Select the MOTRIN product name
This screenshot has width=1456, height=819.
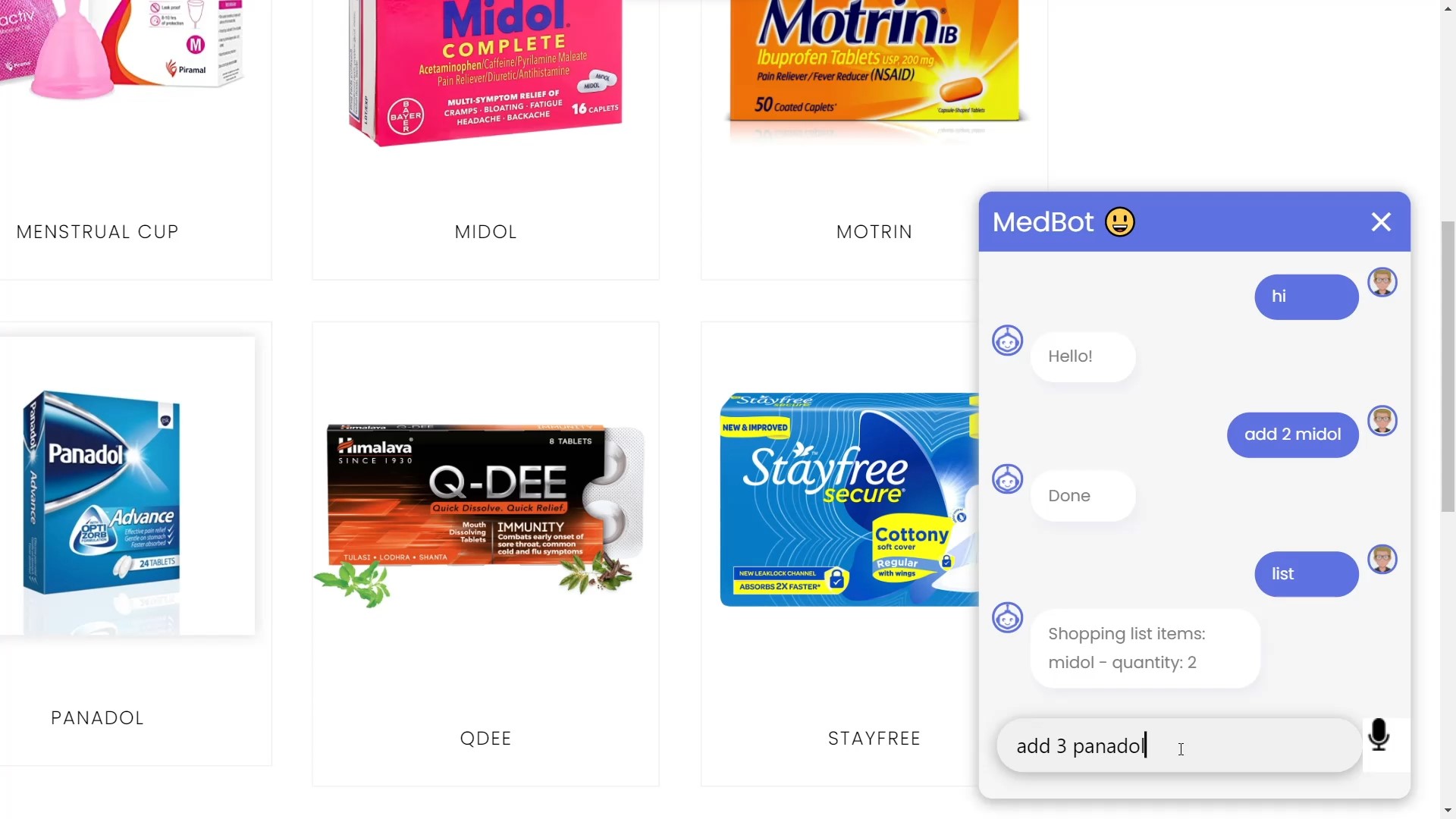(x=874, y=231)
